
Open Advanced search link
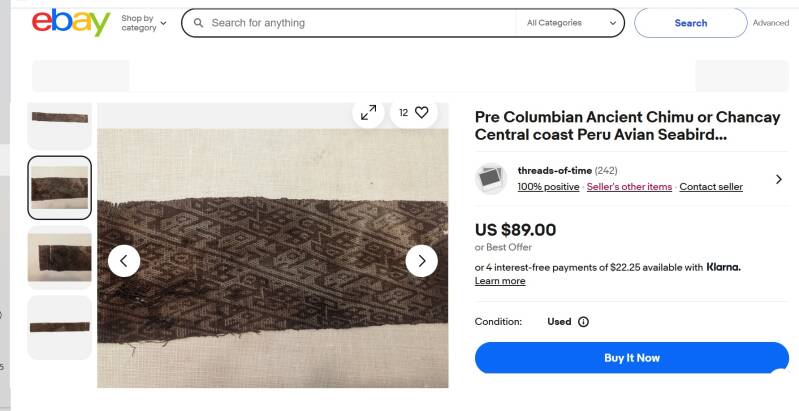pyautogui.click(x=770, y=23)
